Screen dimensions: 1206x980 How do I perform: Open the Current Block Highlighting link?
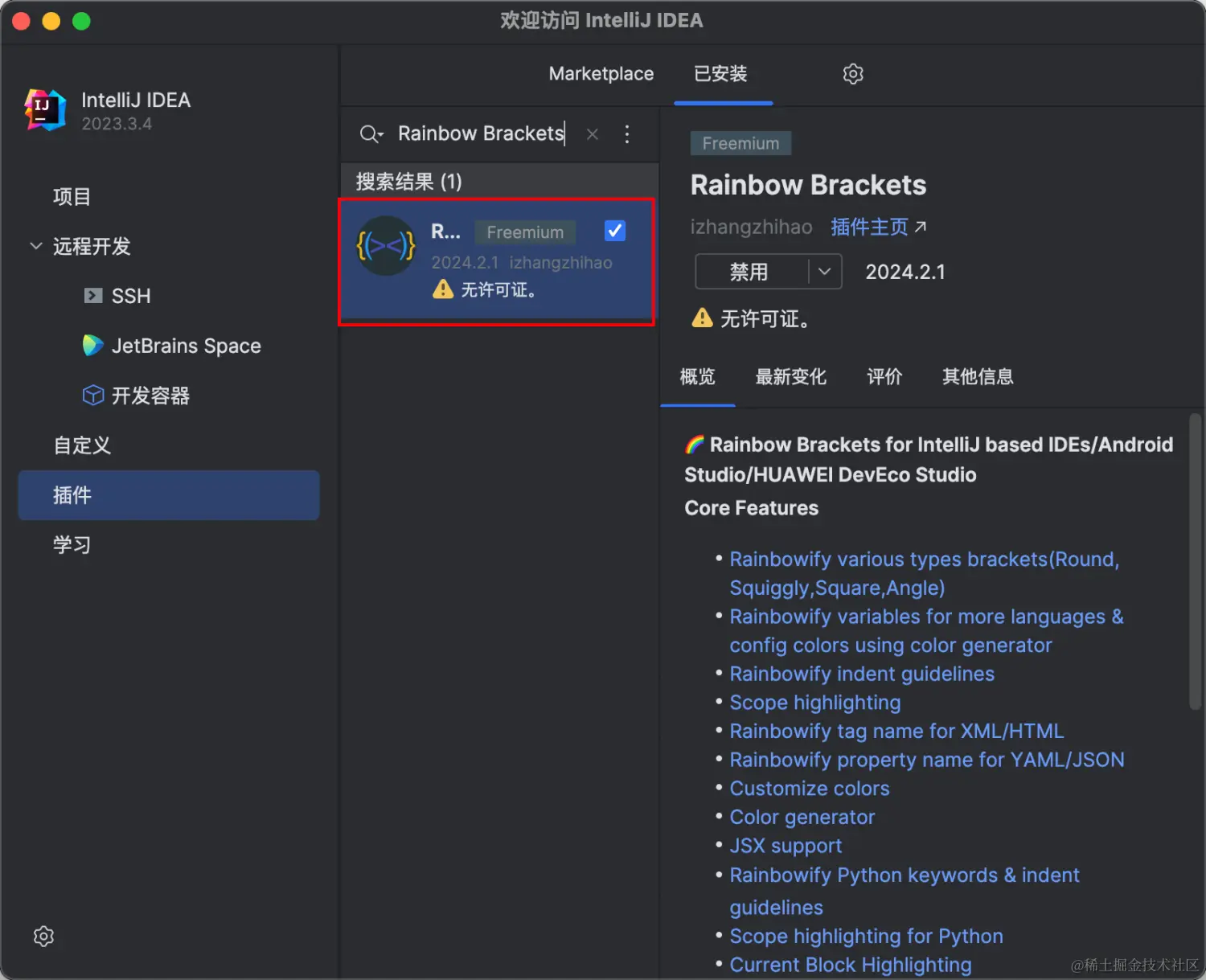[x=850, y=965]
